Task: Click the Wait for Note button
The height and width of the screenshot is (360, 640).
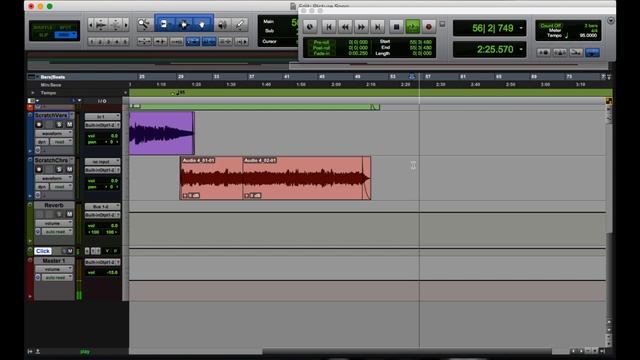Action: click(x=543, y=52)
